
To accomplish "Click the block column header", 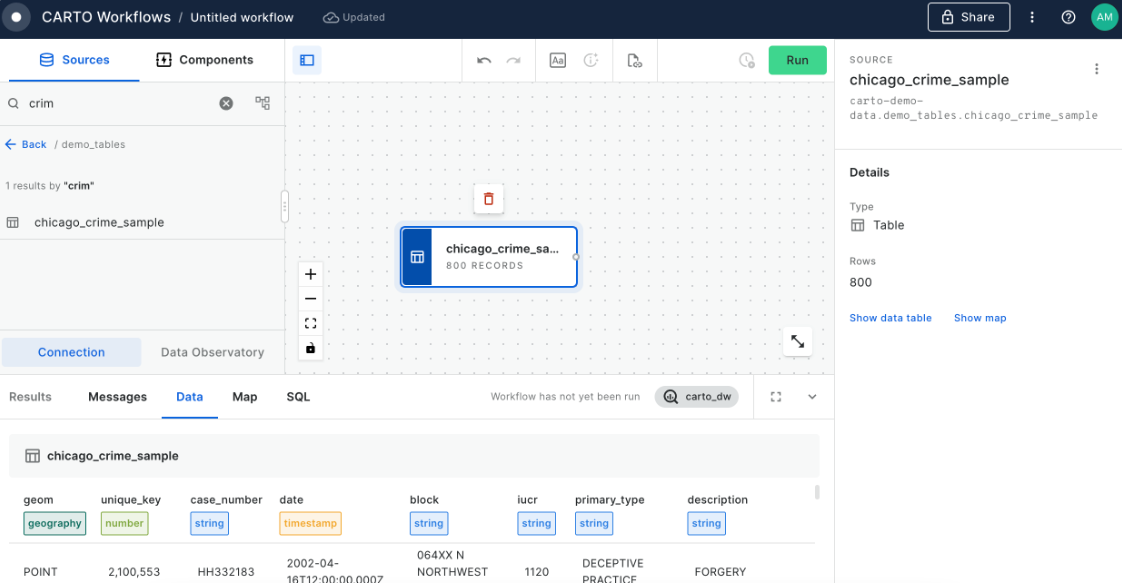I will tap(424, 499).
